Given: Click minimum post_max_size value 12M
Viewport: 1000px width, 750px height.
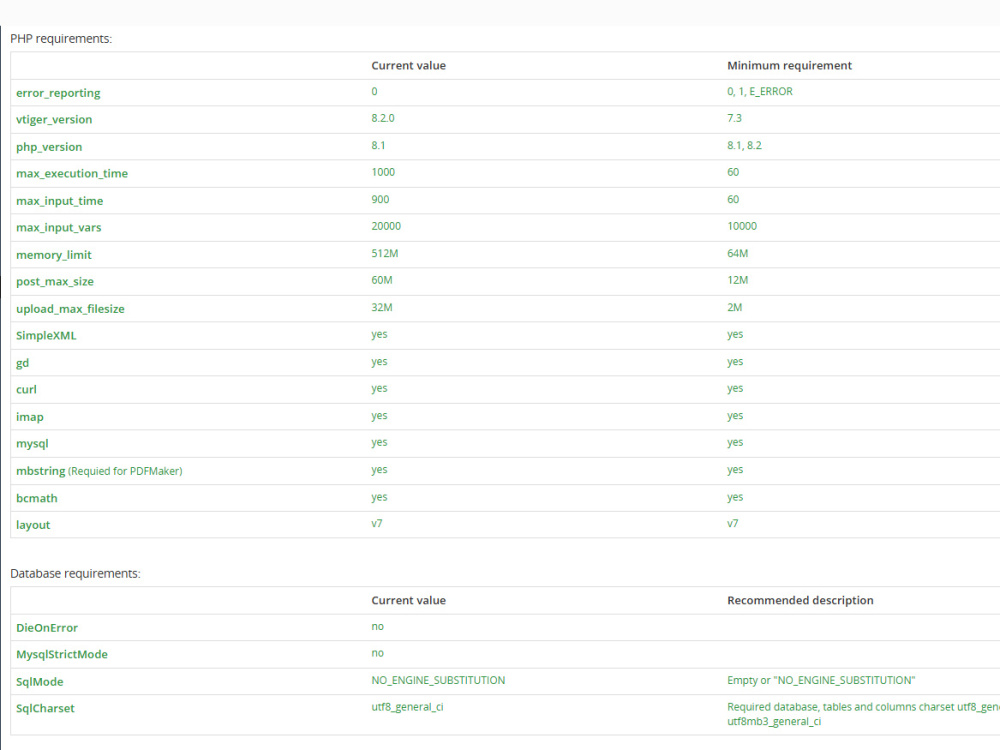Looking at the screenshot, I should click(x=737, y=281).
